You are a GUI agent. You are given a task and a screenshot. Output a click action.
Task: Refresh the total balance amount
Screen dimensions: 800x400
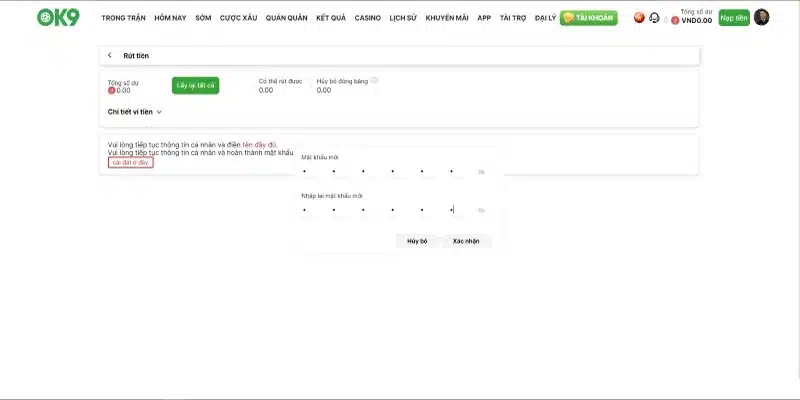(666, 20)
